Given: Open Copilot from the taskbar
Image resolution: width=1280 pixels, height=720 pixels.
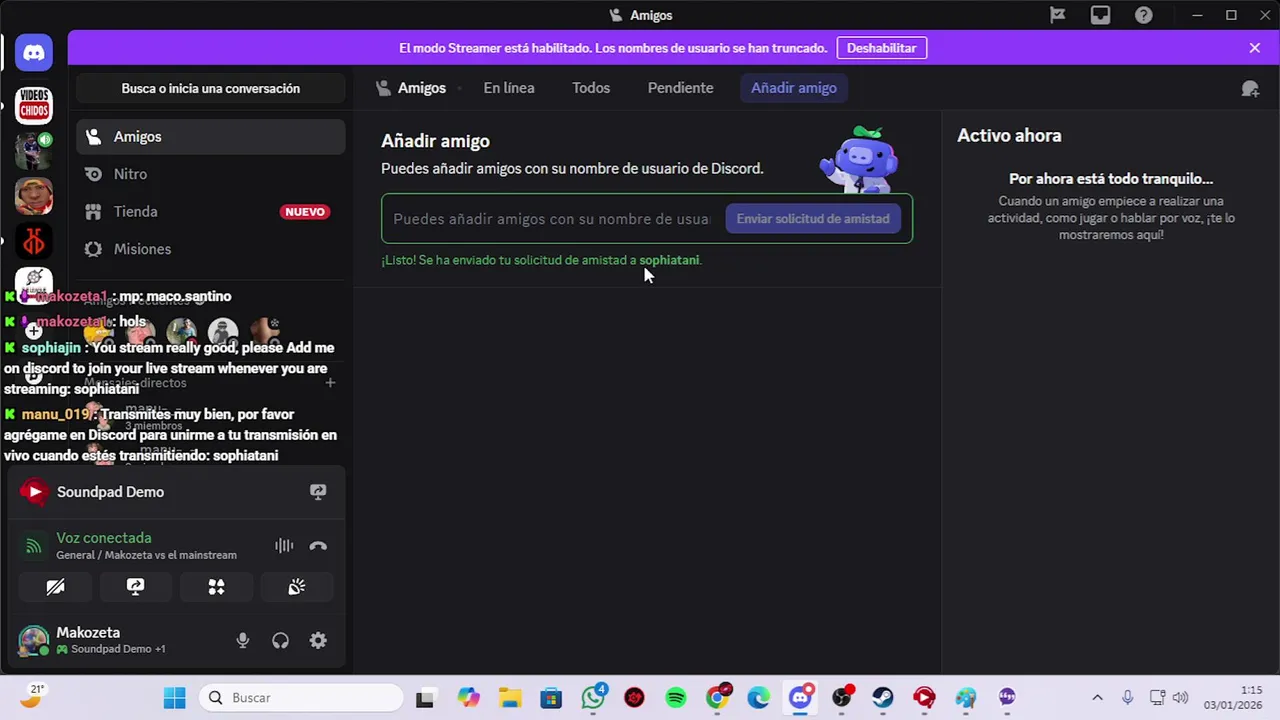Looking at the screenshot, I should (469, 698).
